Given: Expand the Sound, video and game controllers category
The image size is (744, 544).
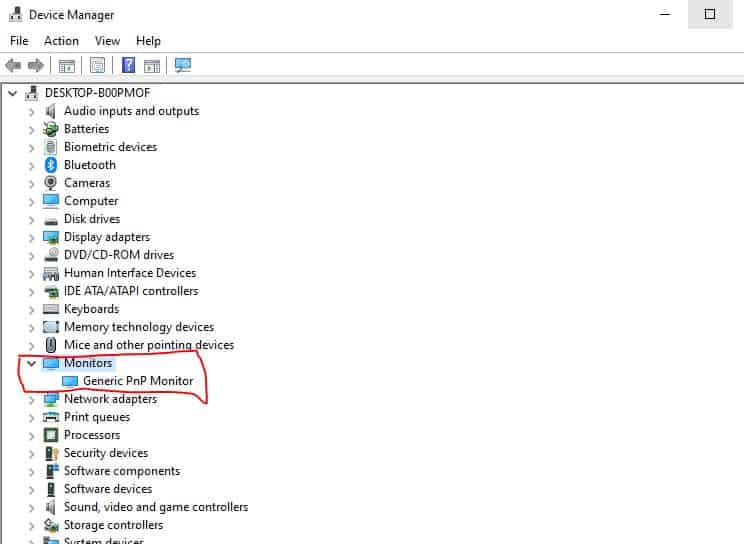Looking at the screenshot, I should coord(31,508).
